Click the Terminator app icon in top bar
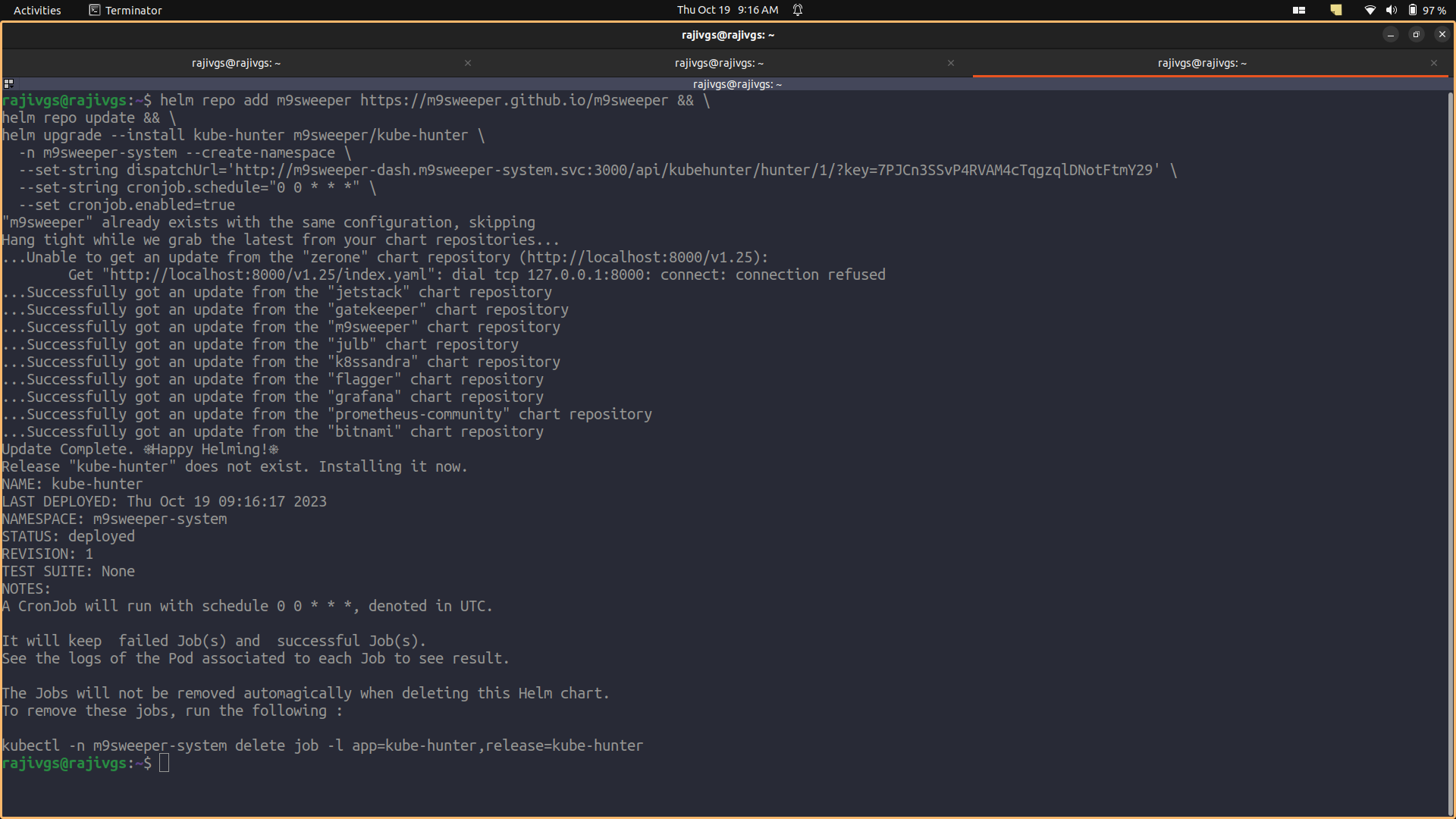 (95, 10)
